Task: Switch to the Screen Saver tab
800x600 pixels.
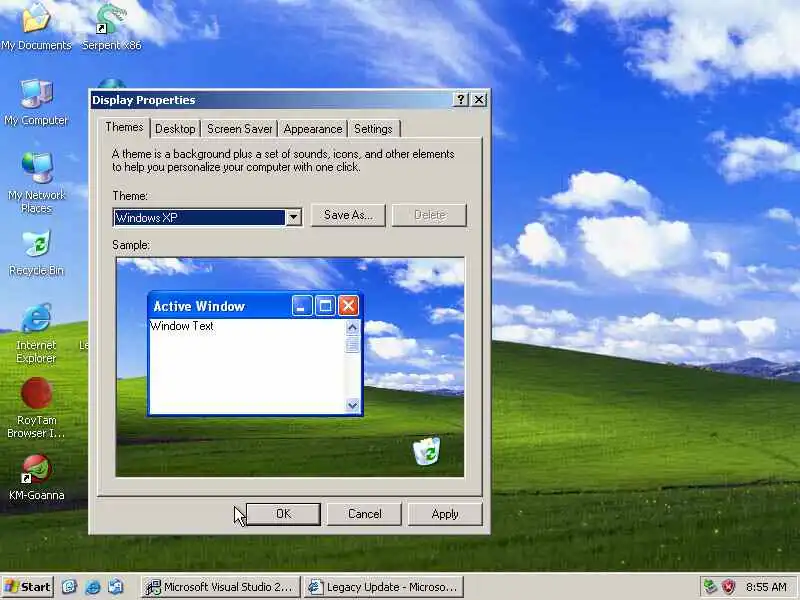Action: 239,129
